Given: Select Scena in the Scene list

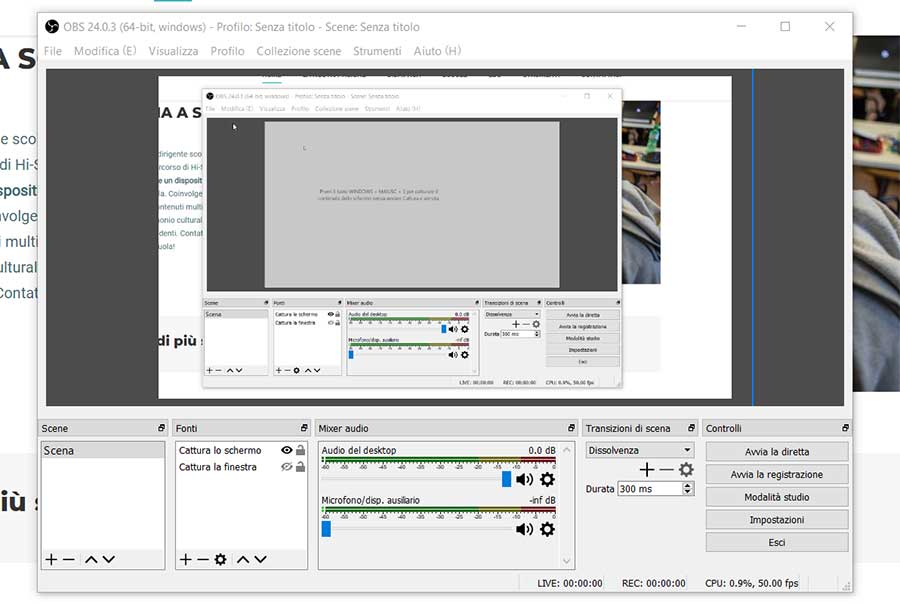Looking at the screenshot, I should 103,451.
